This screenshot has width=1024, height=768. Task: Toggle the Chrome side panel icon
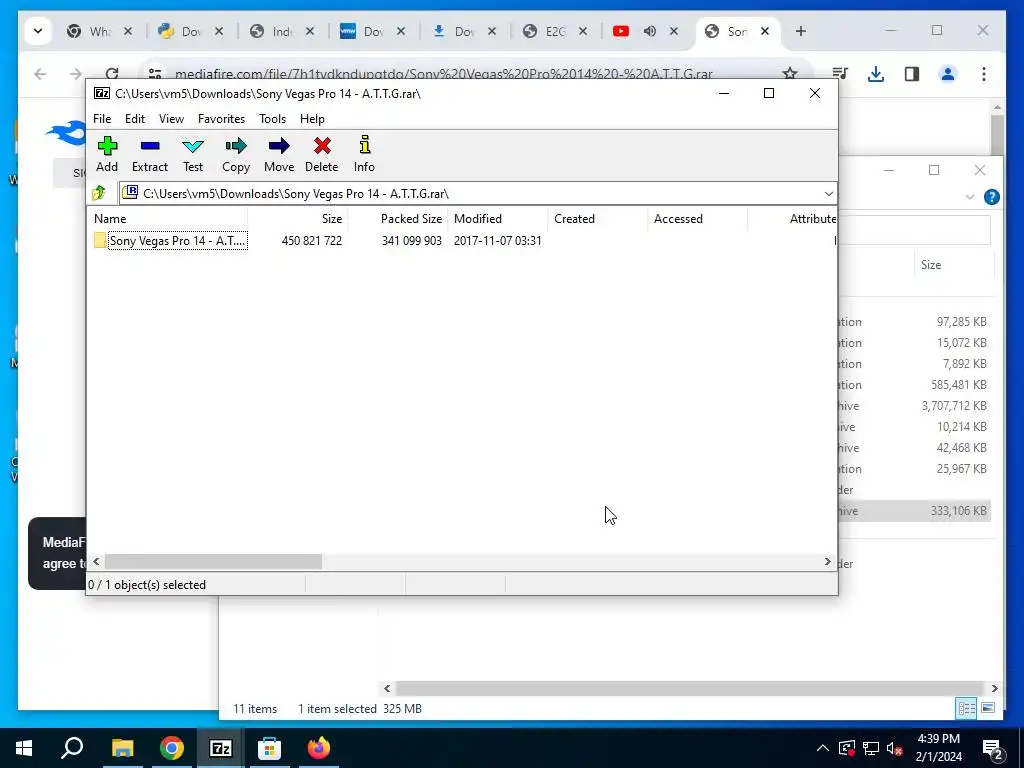912,74
